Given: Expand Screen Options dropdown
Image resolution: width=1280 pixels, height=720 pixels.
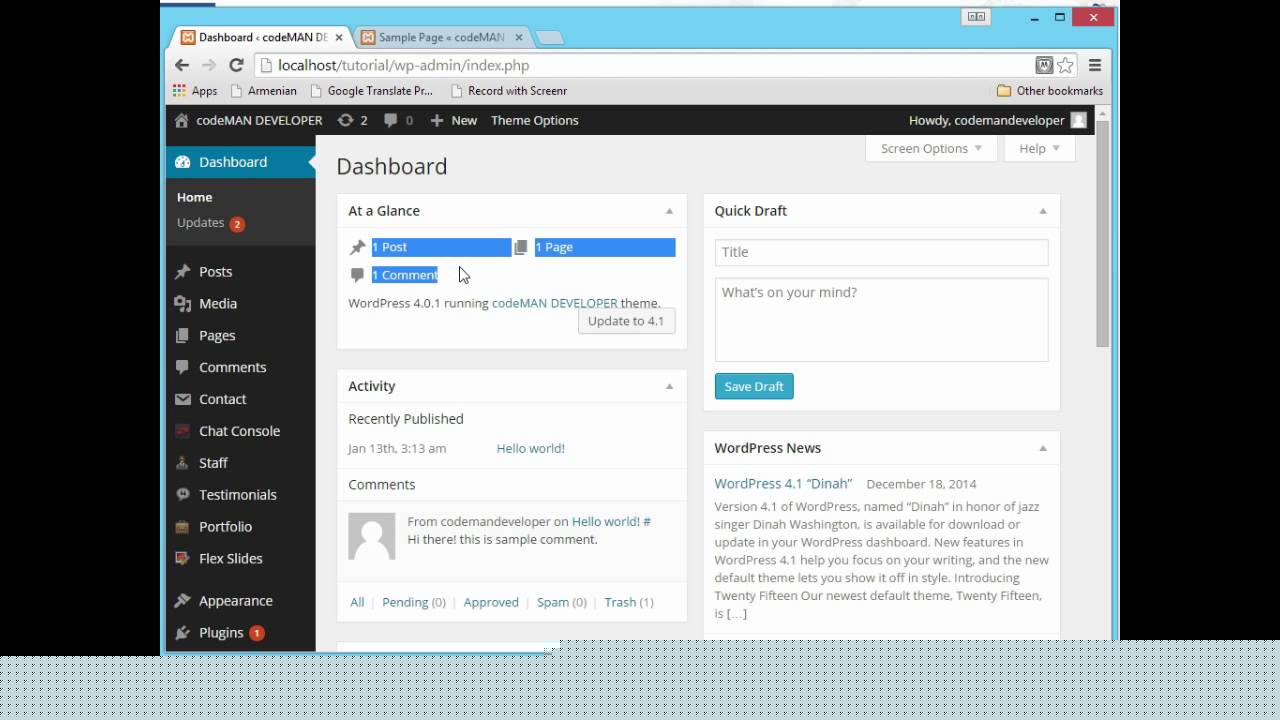Looking at the screenshot, I should [931, 148].
